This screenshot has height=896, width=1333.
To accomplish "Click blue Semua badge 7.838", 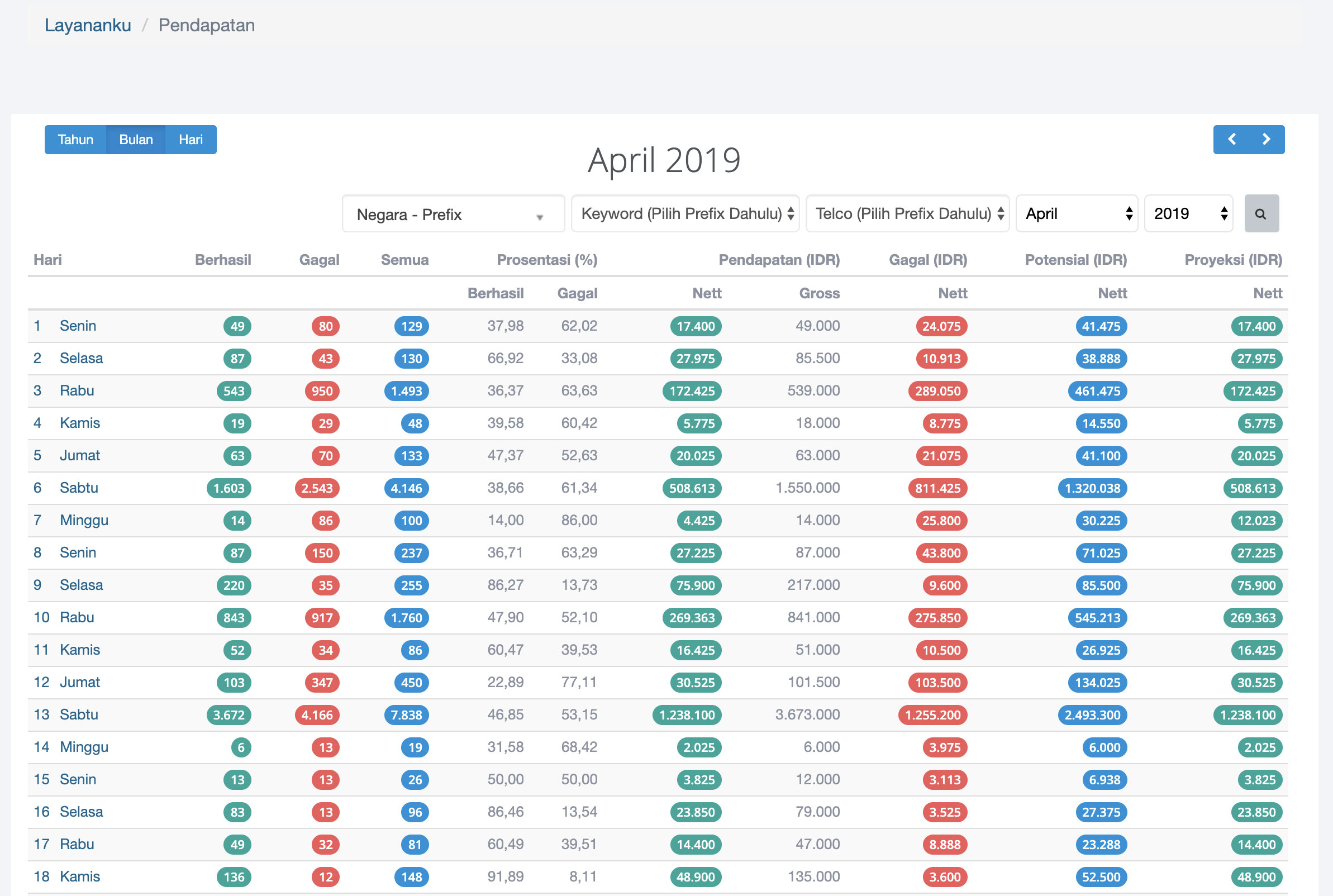I will click(406, 715).
